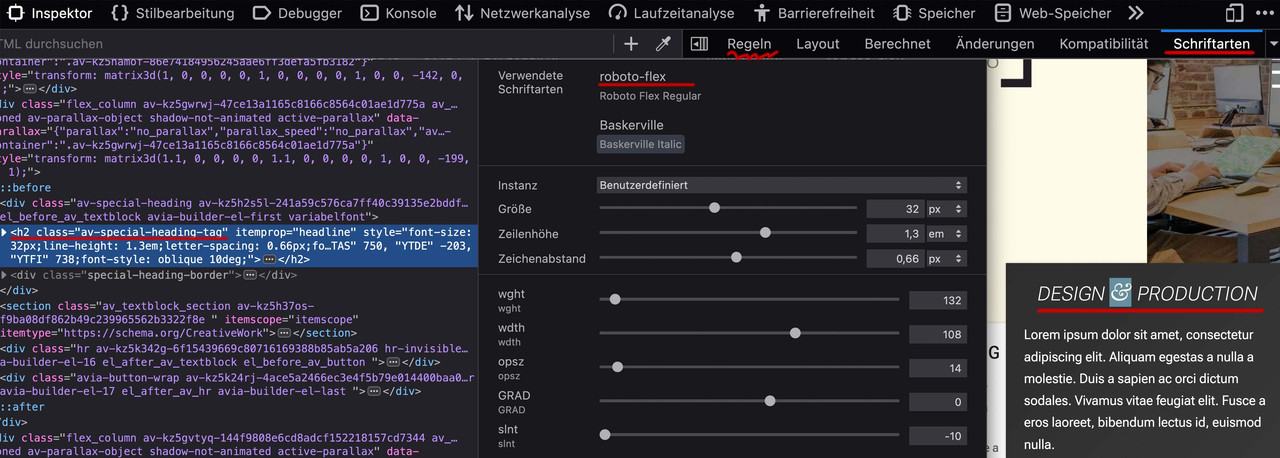Click the Zeichenabstand value field 0,66

tap(893, 258)
